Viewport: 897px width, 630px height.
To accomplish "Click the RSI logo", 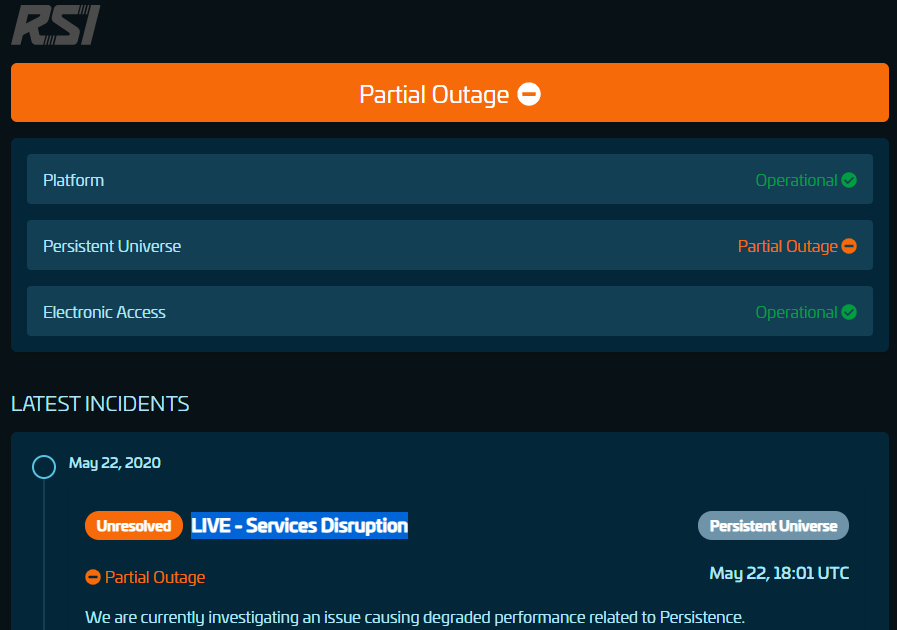I will tap(55, 25).
